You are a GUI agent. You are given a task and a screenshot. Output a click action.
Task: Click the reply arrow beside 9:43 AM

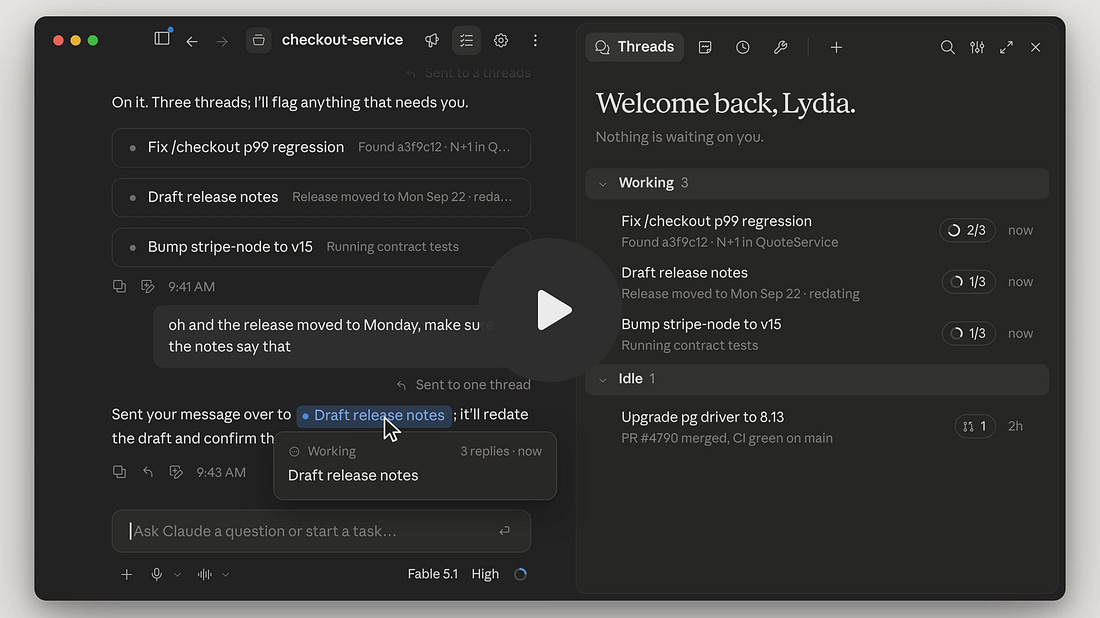coord(147,472)
